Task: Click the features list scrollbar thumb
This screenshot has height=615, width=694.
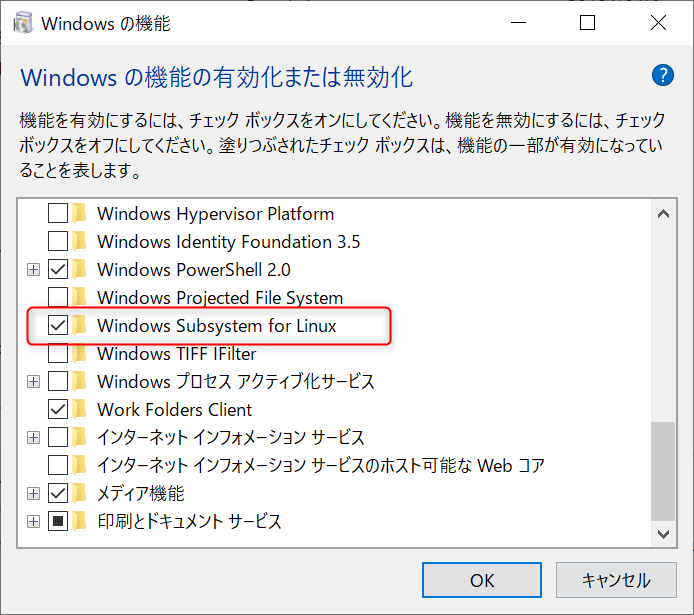Action: pos(663,472)
